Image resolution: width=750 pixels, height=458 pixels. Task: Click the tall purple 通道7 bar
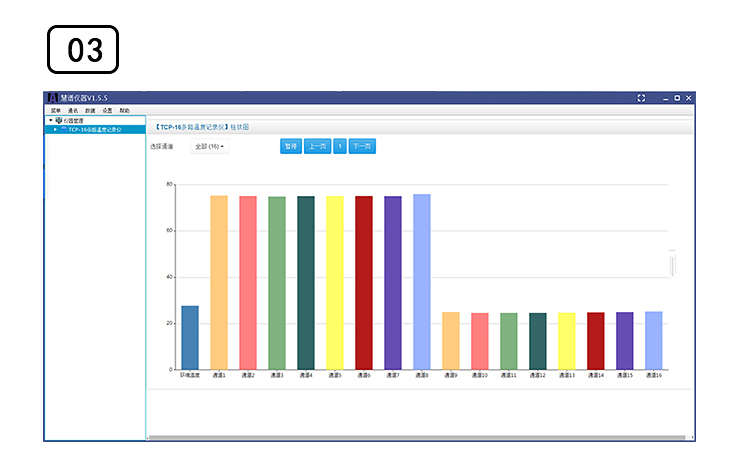tap(393, 283)
